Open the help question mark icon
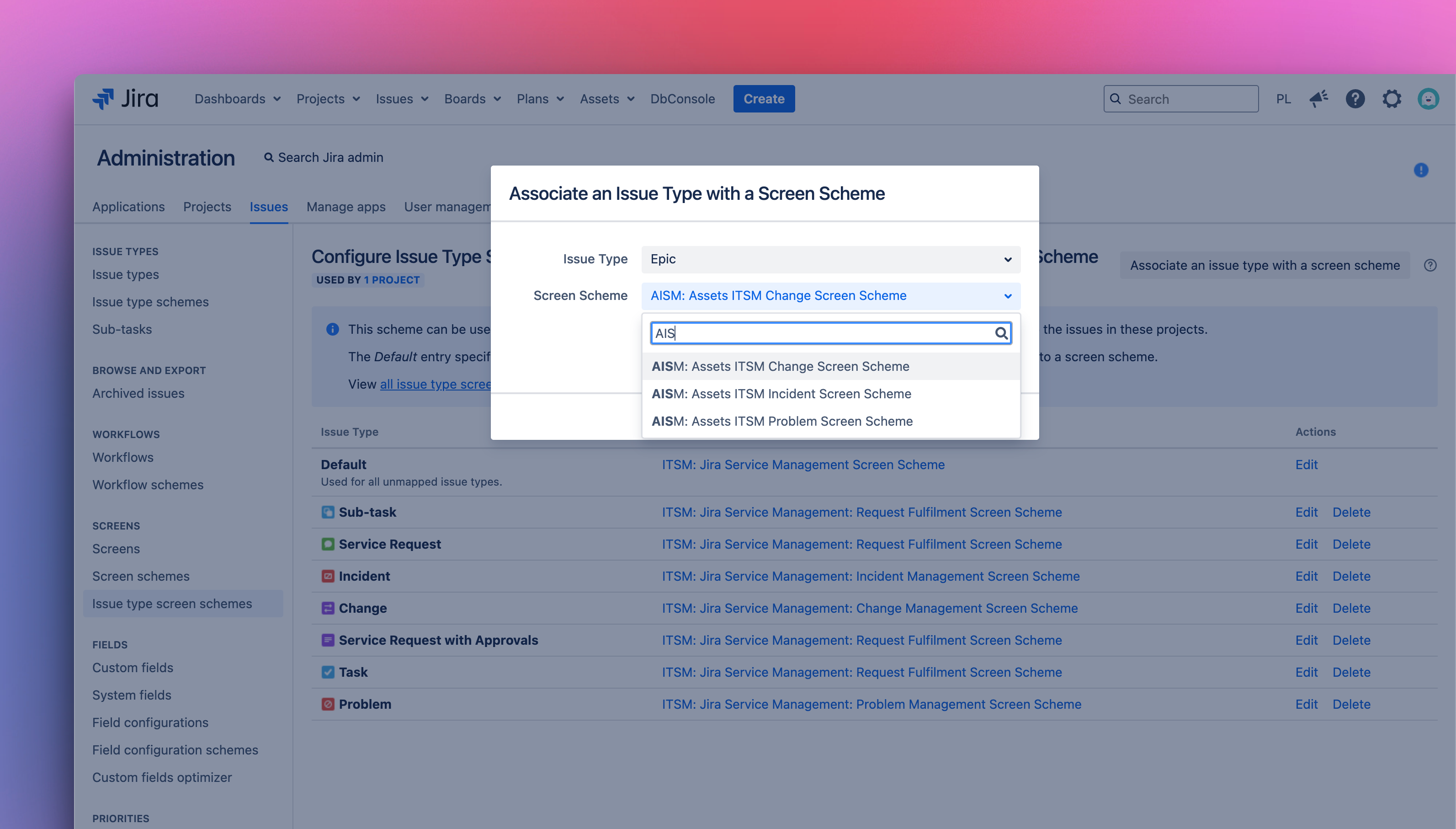Image resolution: width=1456 pixels, height=829 pixels. pos(1355,99)
